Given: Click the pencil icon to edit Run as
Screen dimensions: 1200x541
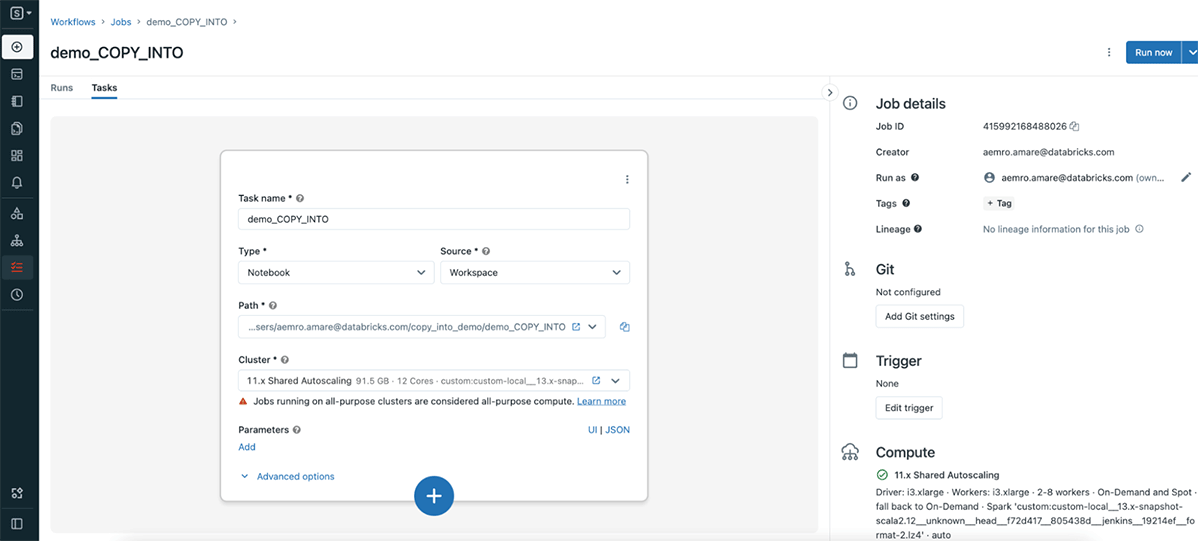Looking at the screenshot, I should tap(1186, 177).
